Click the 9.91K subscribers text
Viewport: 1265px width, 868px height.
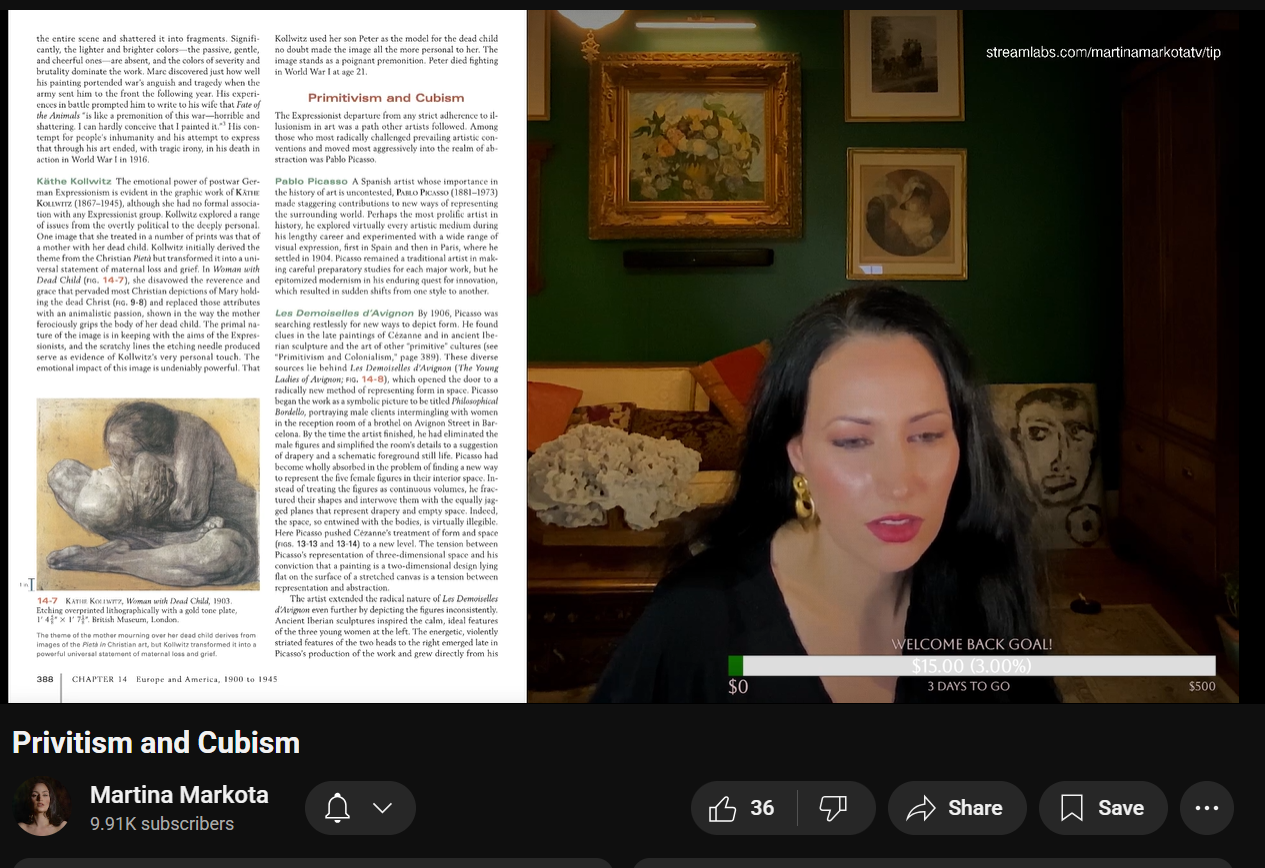pyautogui.click(x=162, y=824)
